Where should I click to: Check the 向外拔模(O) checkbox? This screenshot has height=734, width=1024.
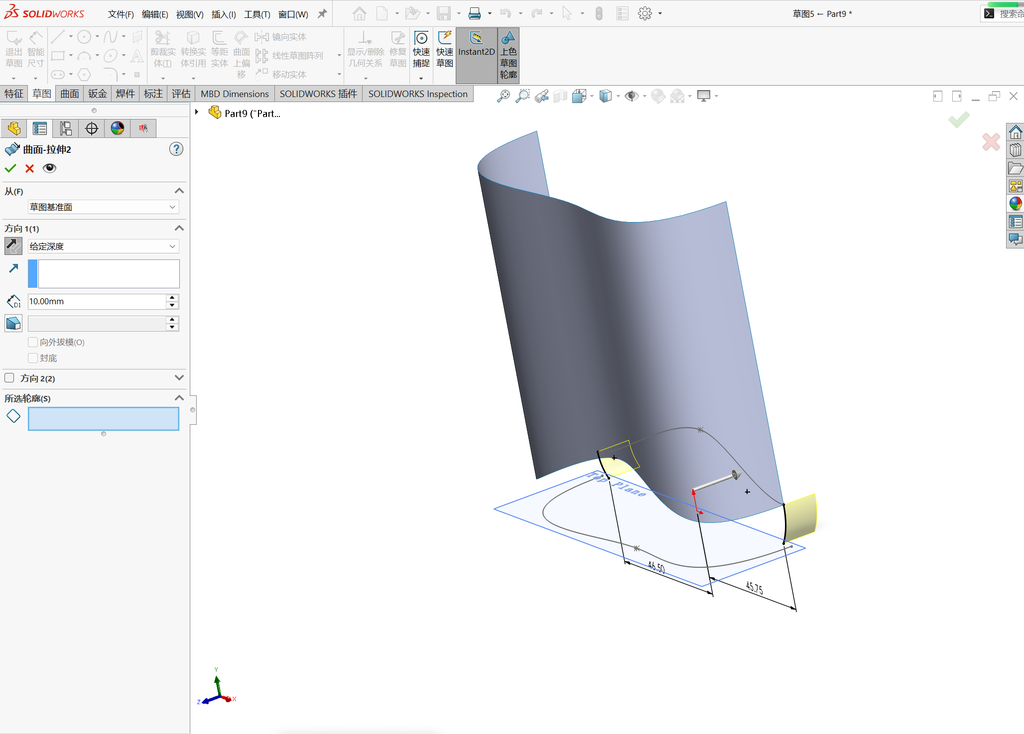(x=33, y=342)
